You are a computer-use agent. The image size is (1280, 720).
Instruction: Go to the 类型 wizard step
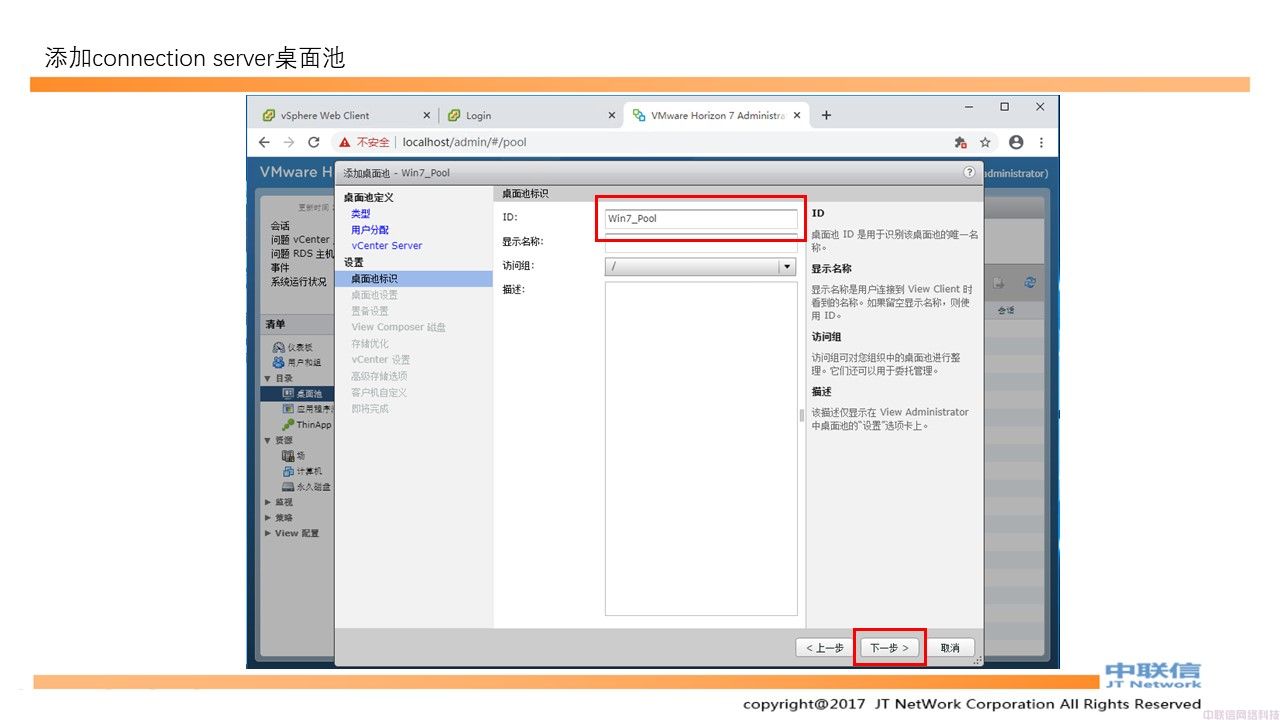tap(360, 214)
